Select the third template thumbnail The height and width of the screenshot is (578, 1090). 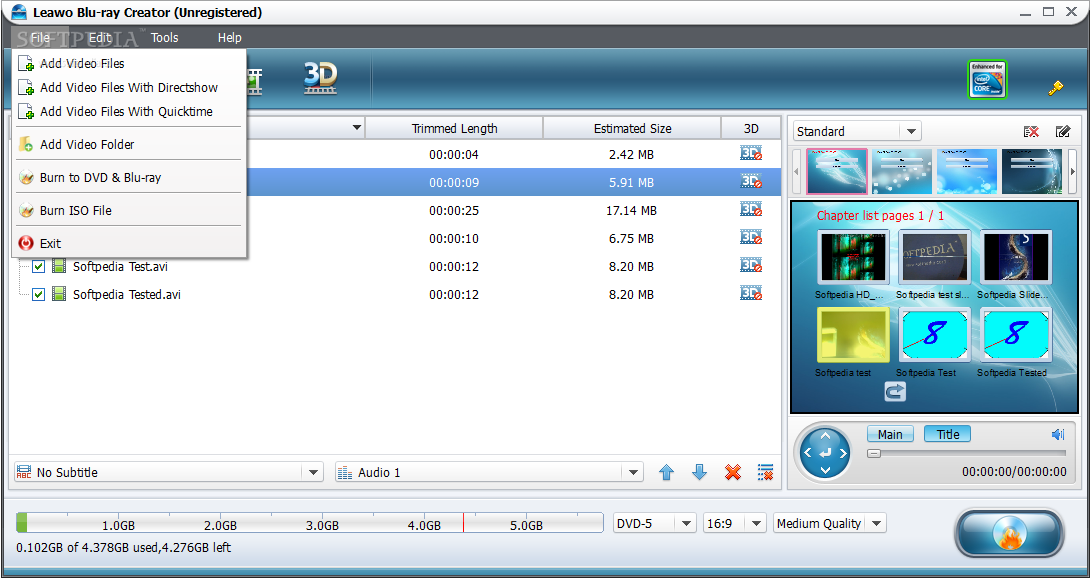(967, 171)
